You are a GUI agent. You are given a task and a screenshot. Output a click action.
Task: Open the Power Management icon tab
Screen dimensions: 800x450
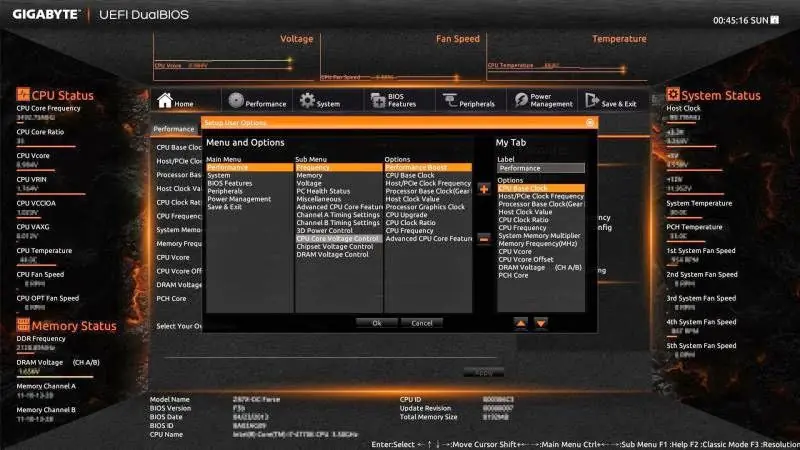tap(521, 100)
